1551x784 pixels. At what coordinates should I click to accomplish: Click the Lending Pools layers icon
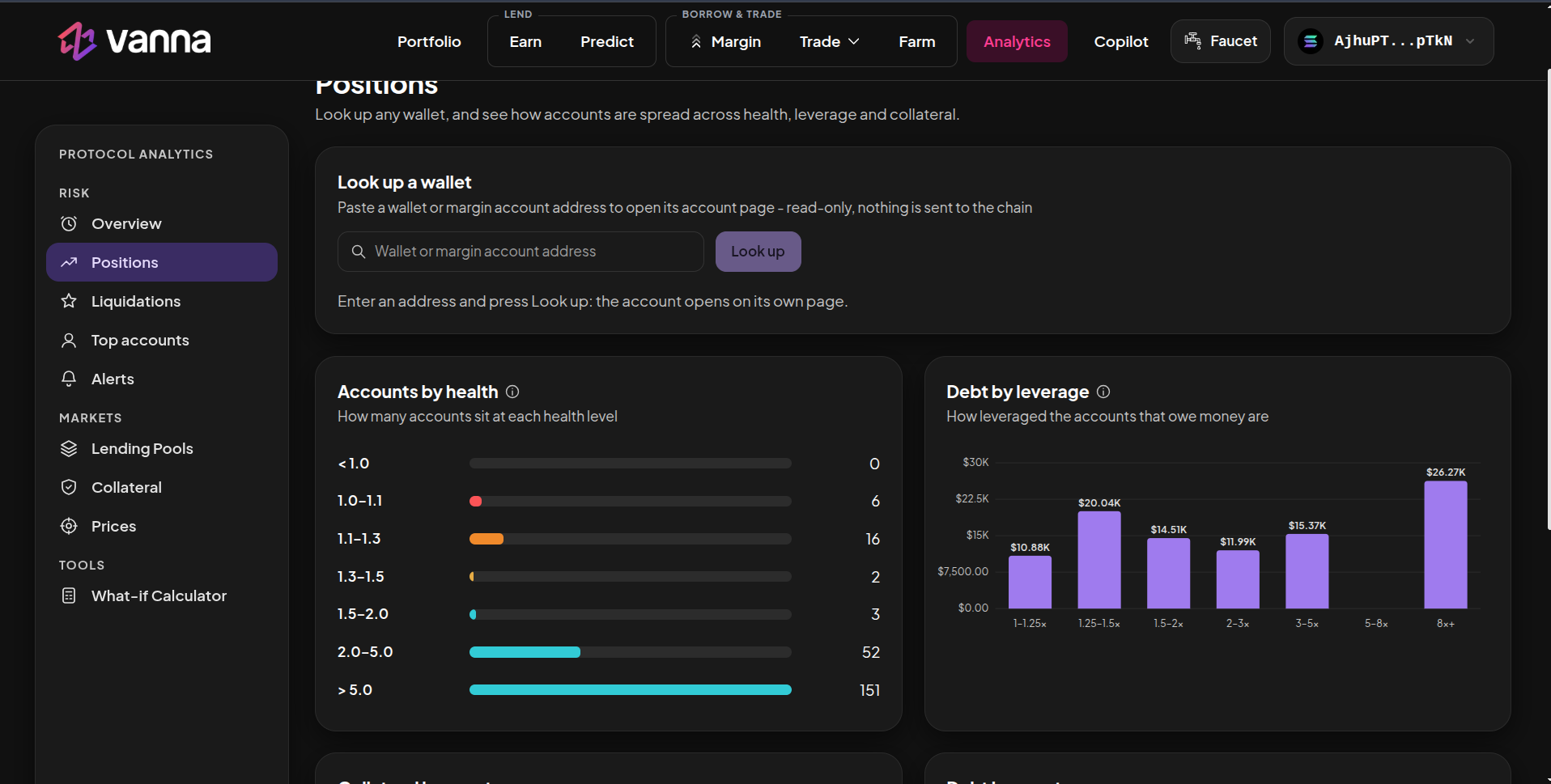(x=69, y=448)
